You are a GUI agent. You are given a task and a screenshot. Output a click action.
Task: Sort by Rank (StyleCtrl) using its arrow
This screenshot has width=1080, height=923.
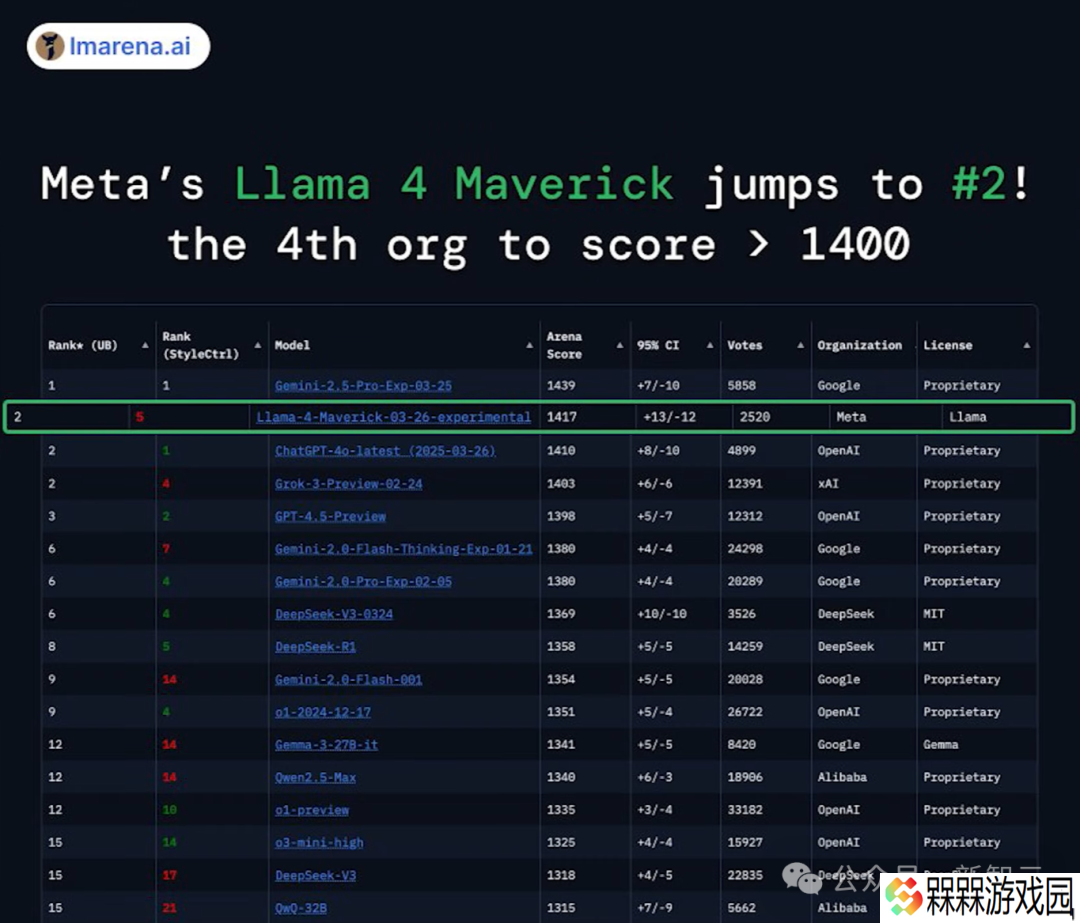click(x=258, y=345)
